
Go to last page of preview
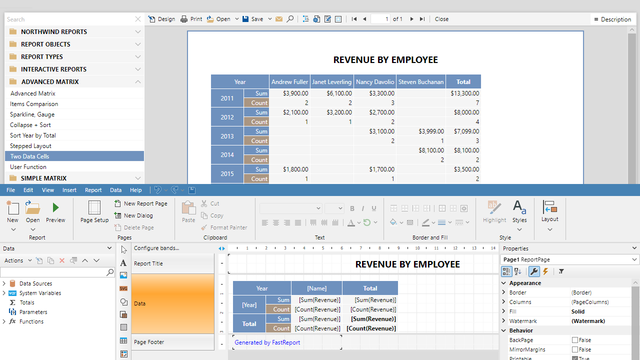pos(422,19)
